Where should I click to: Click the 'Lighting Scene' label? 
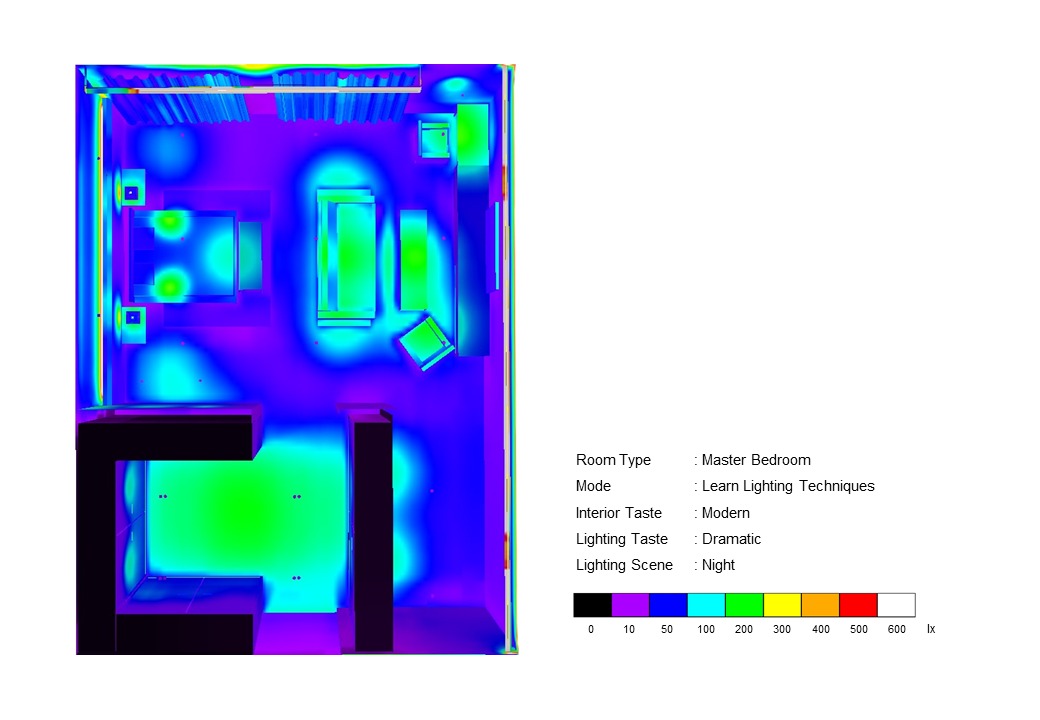[x=624, y=565]
